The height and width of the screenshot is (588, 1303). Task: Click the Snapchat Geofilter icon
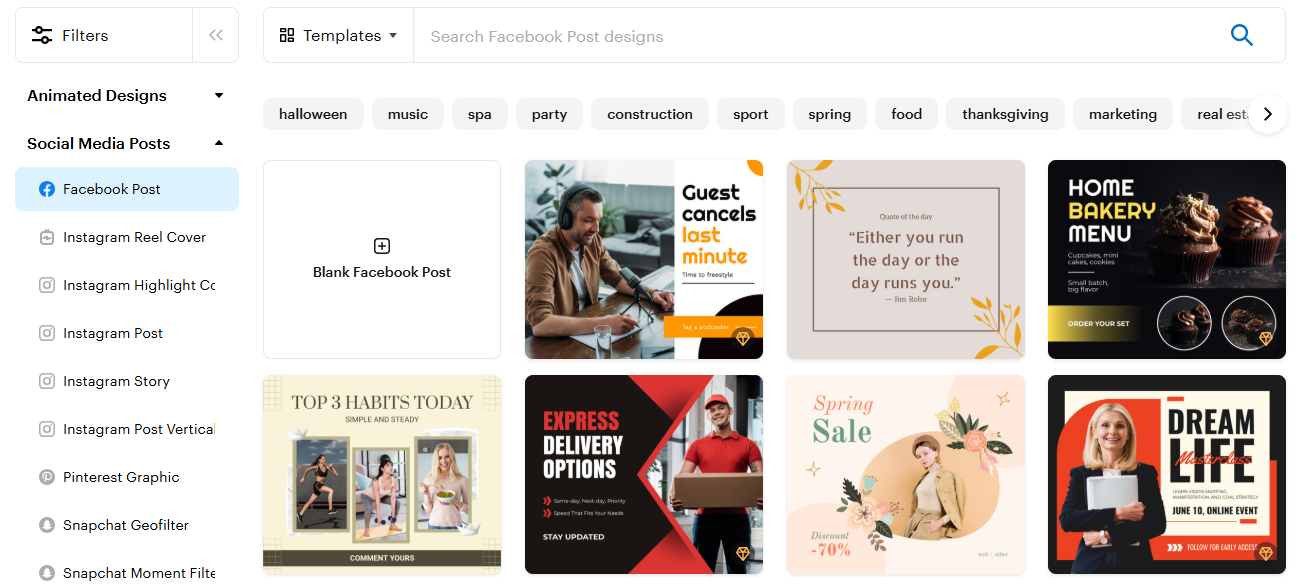coord(47,525)
